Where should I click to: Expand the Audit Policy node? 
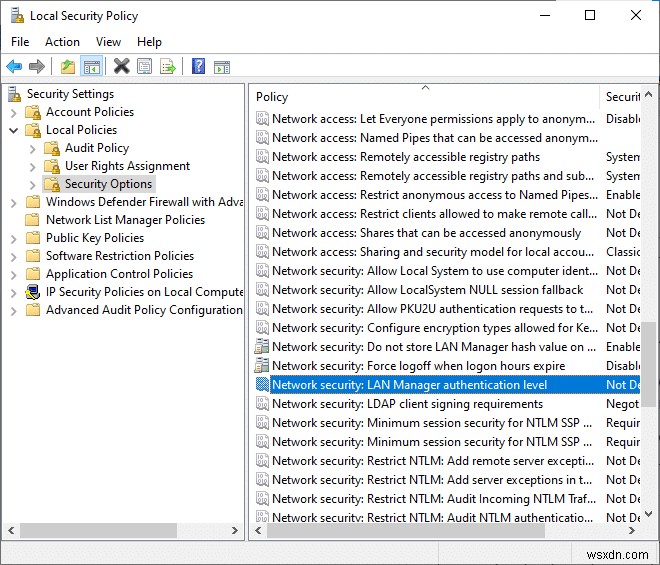(33, 149)
